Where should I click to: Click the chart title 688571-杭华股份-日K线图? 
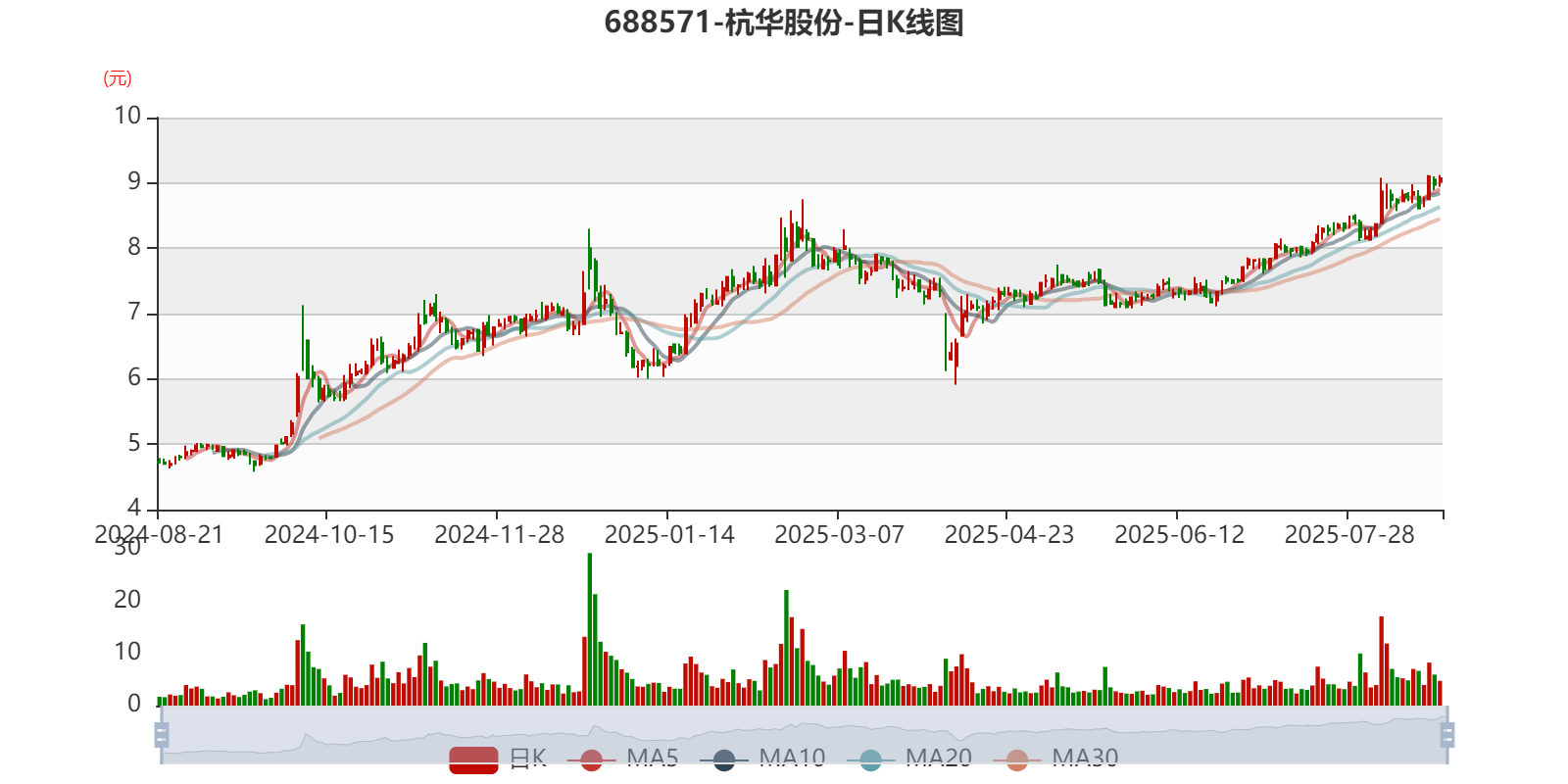(x=784, y=22)
